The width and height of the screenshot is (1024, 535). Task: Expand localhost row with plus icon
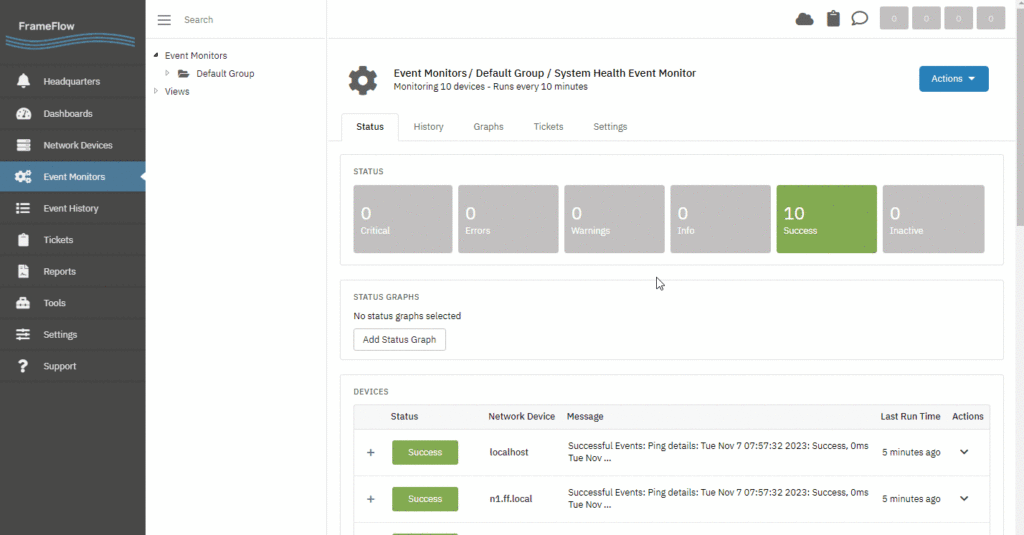pyautogui.click(x=370, y=452)
